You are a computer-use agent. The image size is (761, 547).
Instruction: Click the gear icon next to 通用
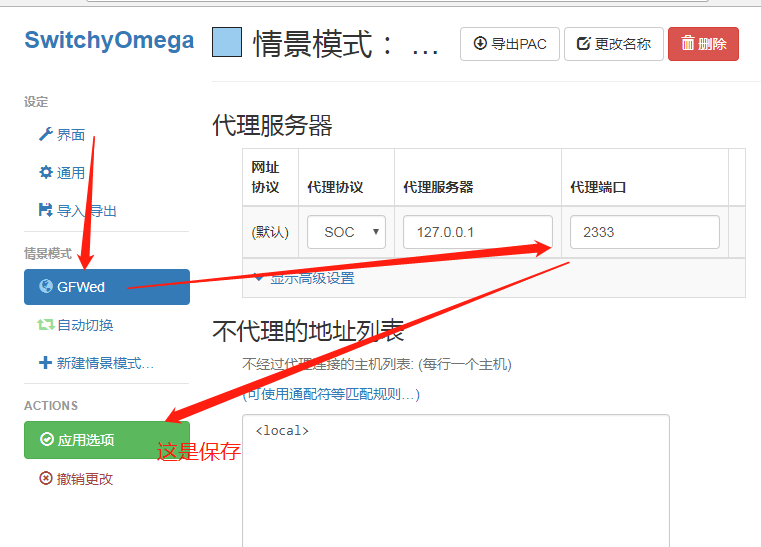coord(46,172)
